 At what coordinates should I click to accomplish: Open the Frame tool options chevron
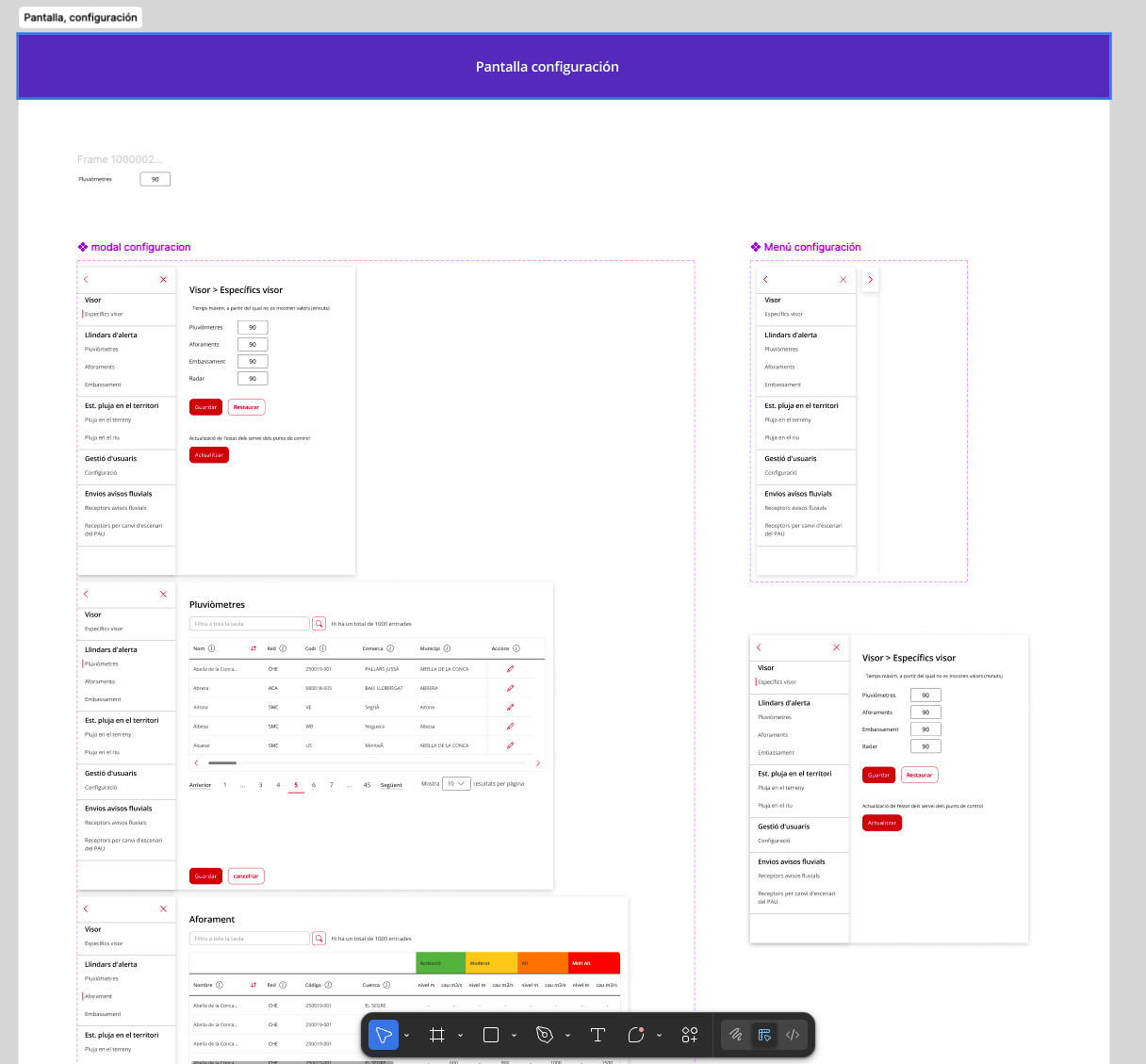point(461,1036)
